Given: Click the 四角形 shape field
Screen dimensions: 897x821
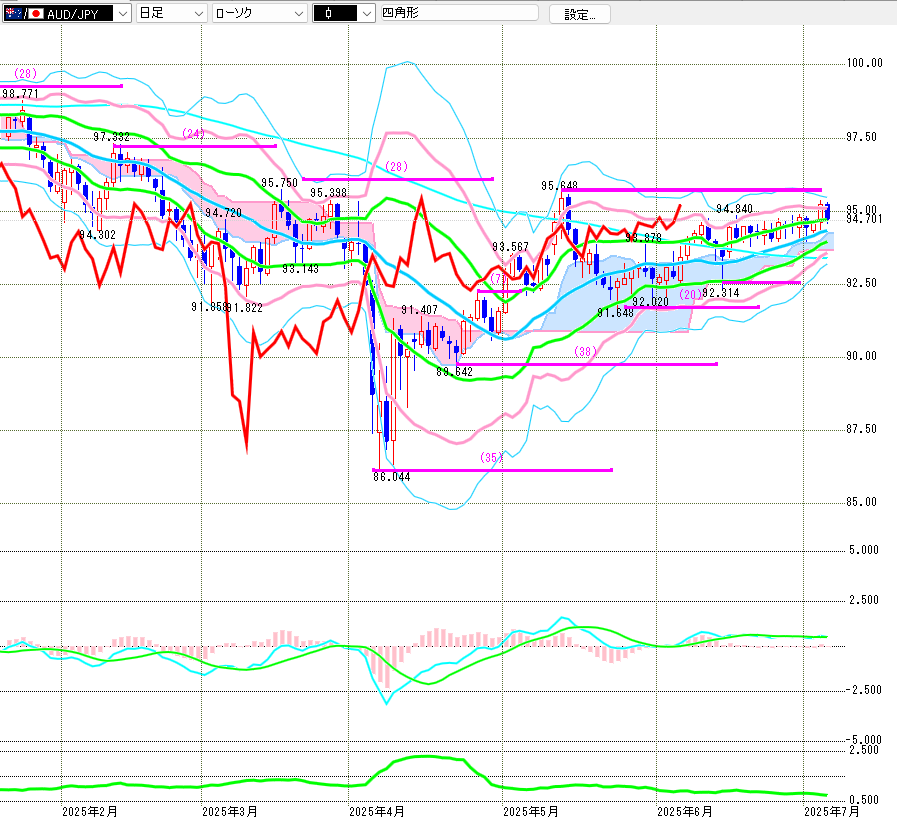Looking at the screenshot, I should tap(459, 13).
